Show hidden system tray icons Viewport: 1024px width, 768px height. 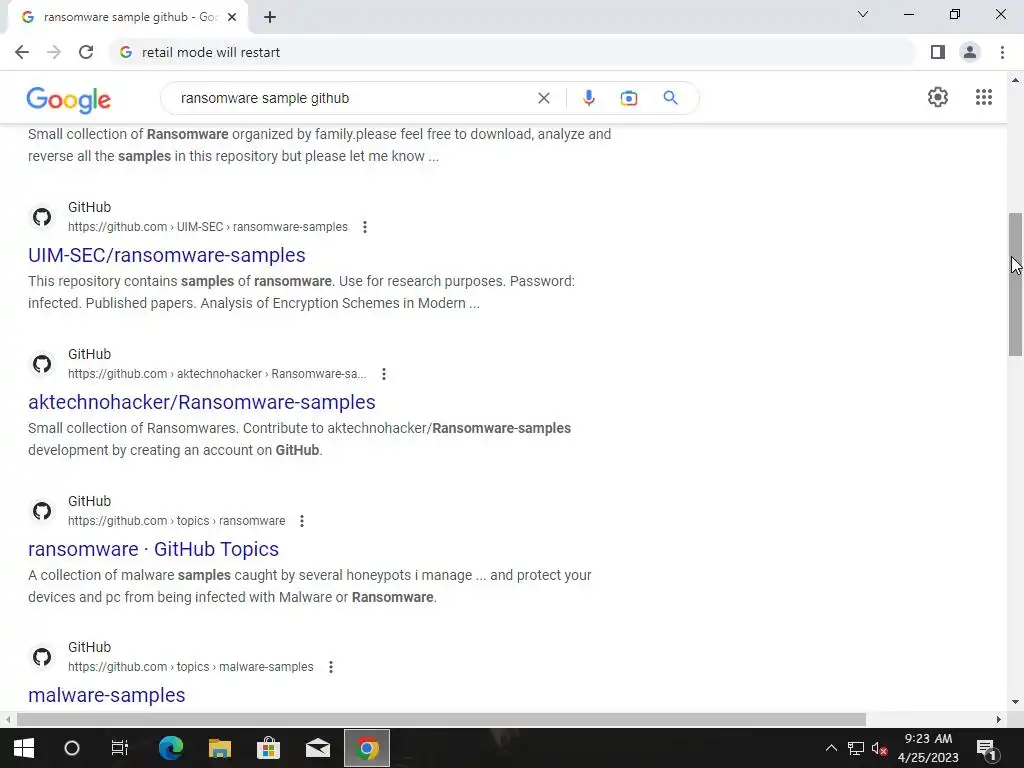(831, 748)
